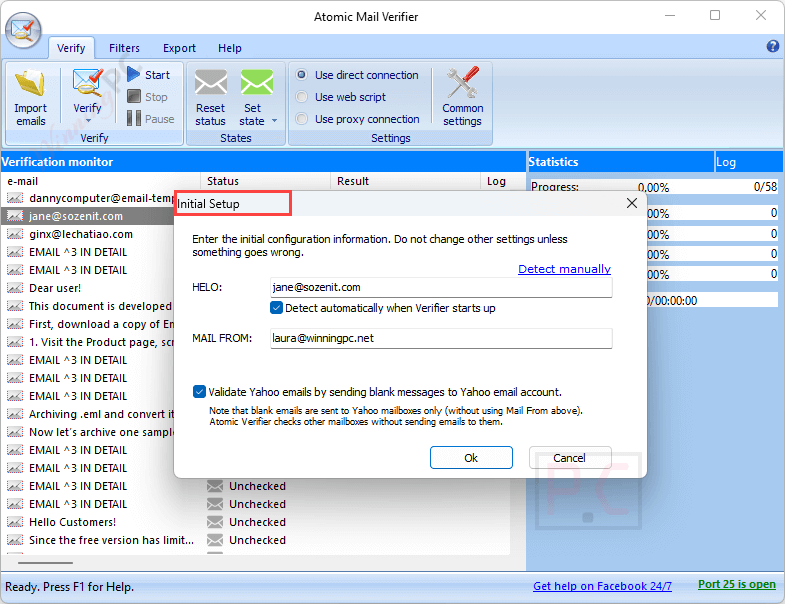
Task: Click the row icon beside ginx@lechatiao.com
Action: click(x=15, y=234)
